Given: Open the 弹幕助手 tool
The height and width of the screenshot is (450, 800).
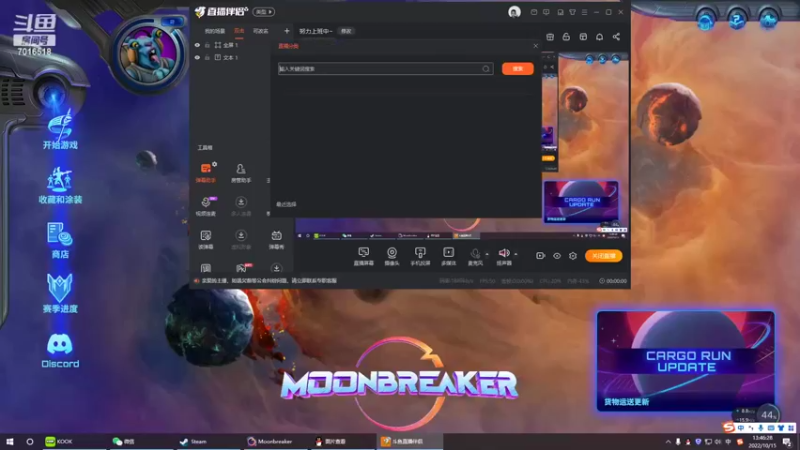Looking at the screenshot, I should (x=206, y=172).
